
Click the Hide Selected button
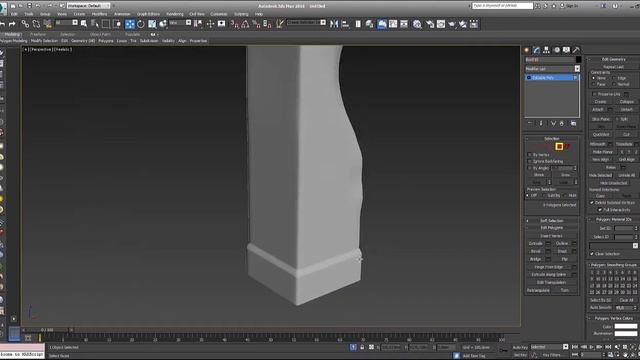[x=600, y=176]
